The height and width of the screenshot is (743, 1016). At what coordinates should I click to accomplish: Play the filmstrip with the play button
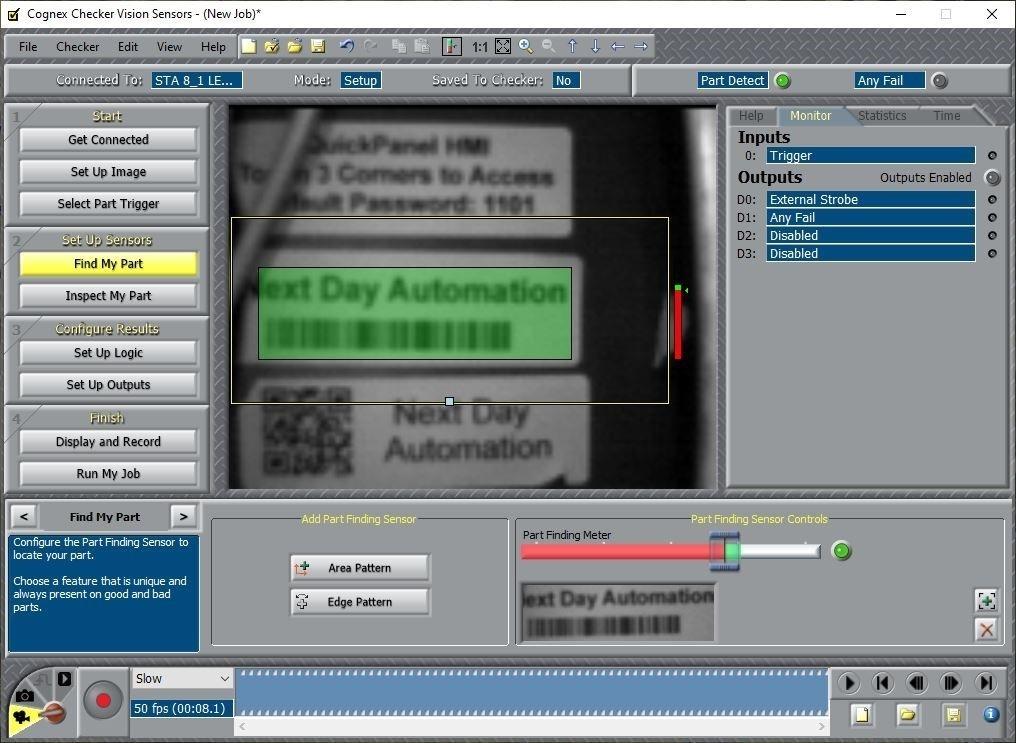coord(848,683)
